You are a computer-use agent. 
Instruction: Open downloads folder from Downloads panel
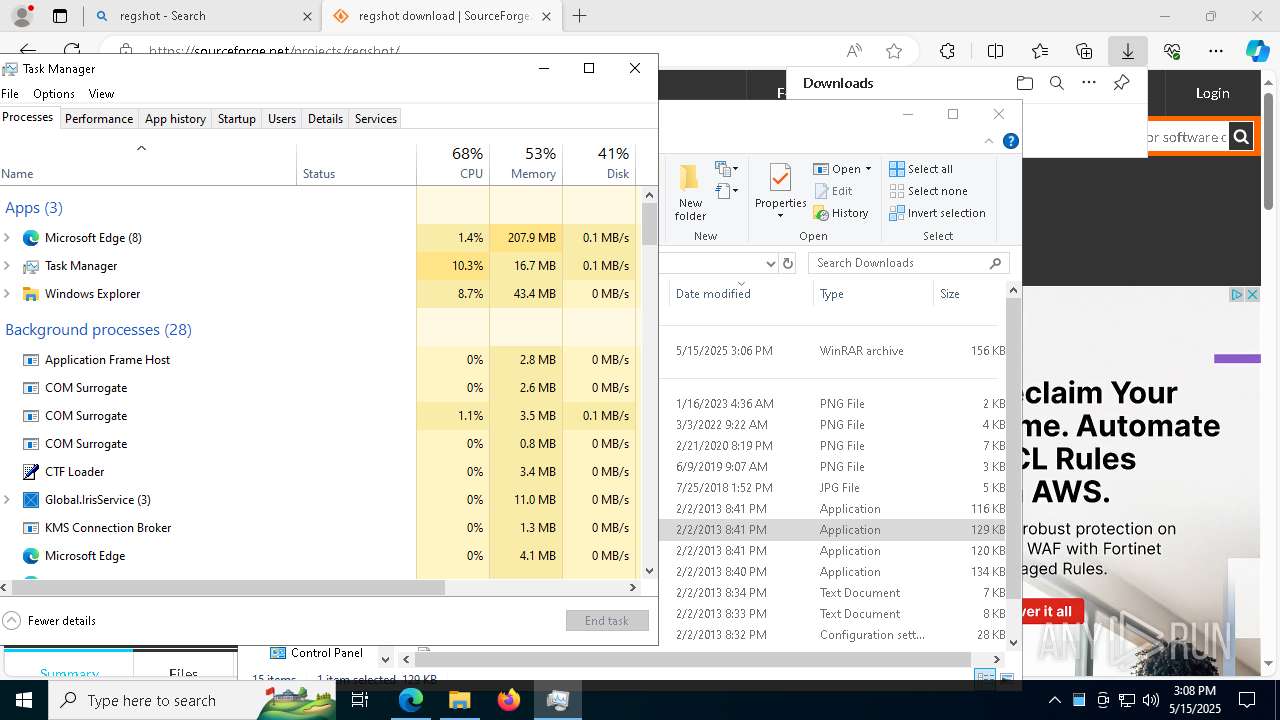[1024, 83]
